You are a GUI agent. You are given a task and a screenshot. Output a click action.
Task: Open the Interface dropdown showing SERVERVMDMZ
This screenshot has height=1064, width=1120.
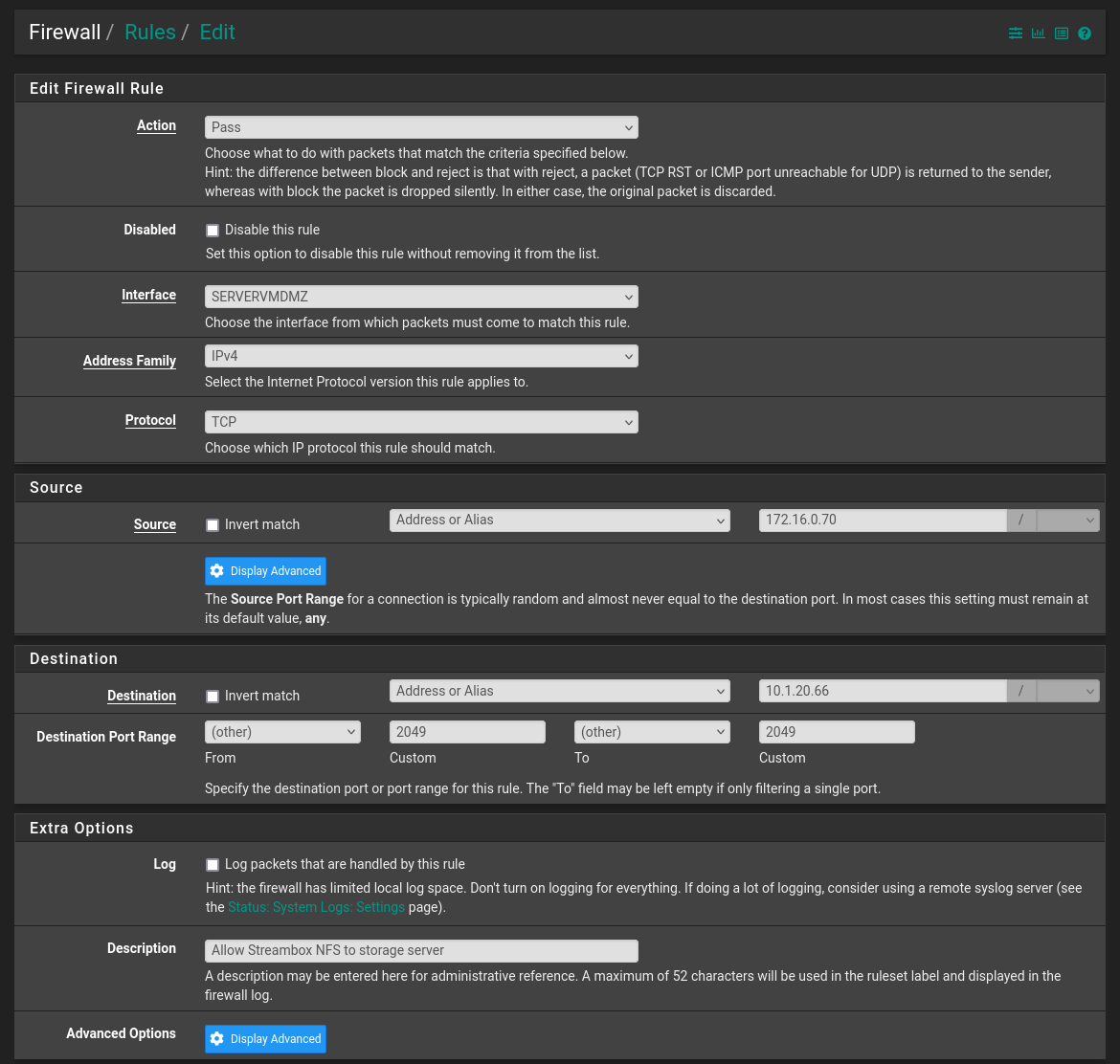click(x=421, y=297)
